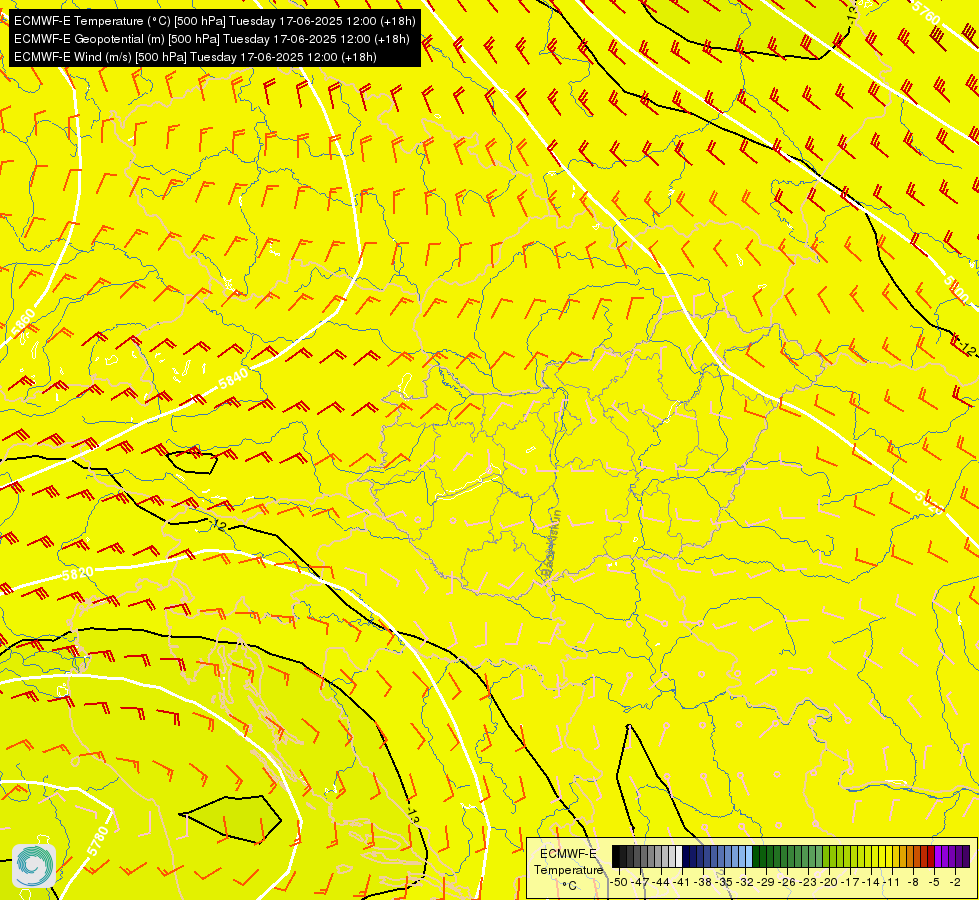Click the -38 label on temperature legend

[x=702, y=882]
